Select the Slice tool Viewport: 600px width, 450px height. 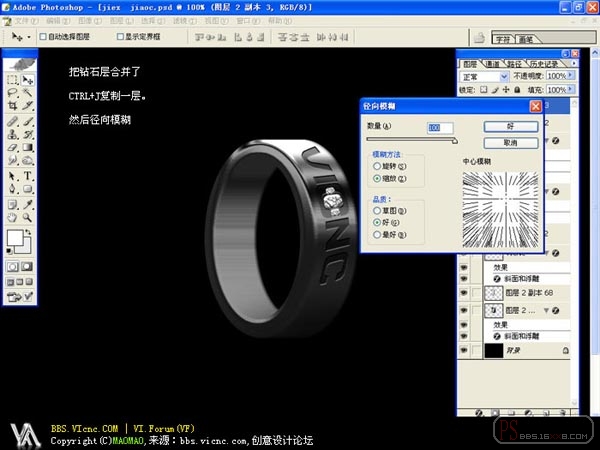point(28,106)
